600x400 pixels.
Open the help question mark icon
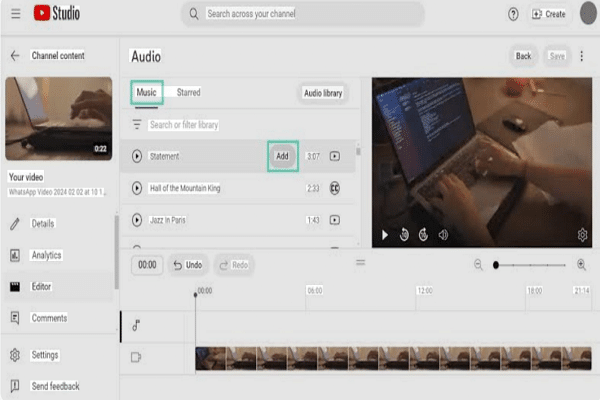(513, 14)
